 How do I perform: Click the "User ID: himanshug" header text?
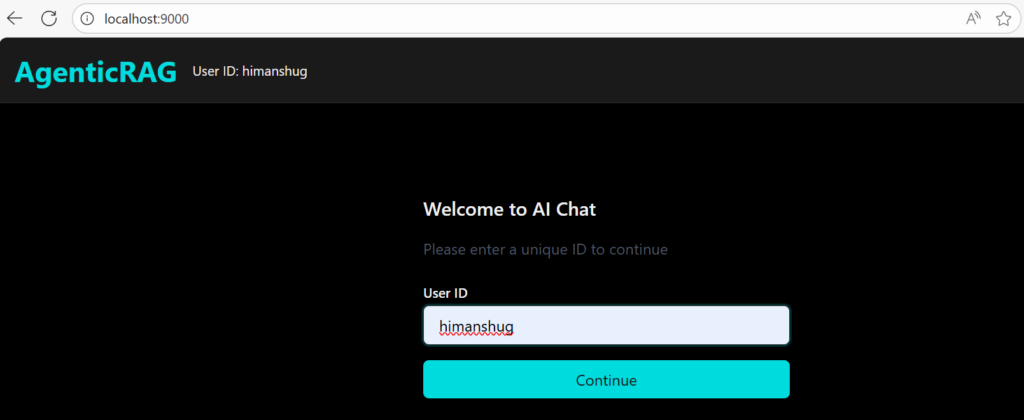tap(249, 71)
